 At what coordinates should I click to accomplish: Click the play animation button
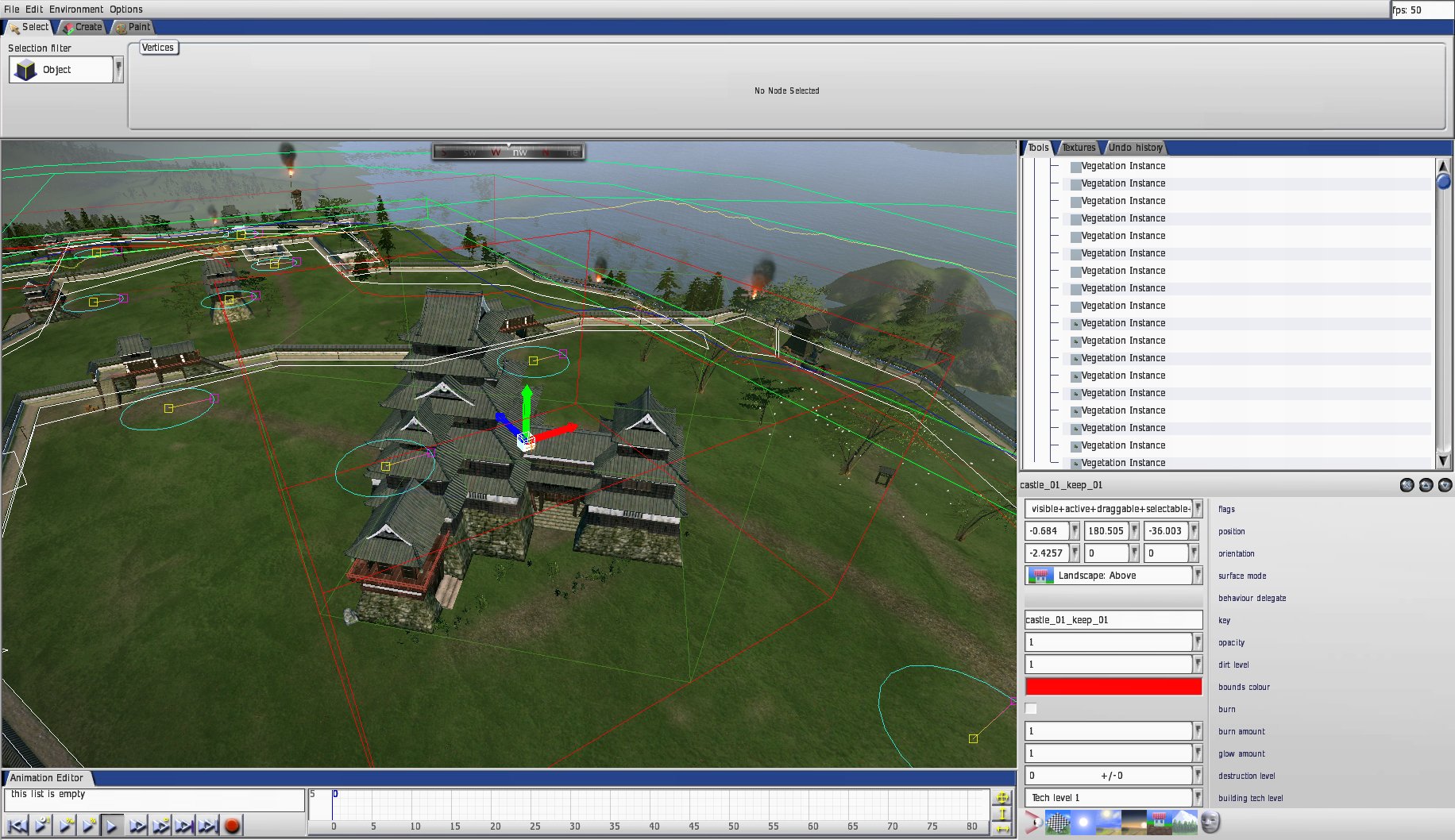coord(112,826)
